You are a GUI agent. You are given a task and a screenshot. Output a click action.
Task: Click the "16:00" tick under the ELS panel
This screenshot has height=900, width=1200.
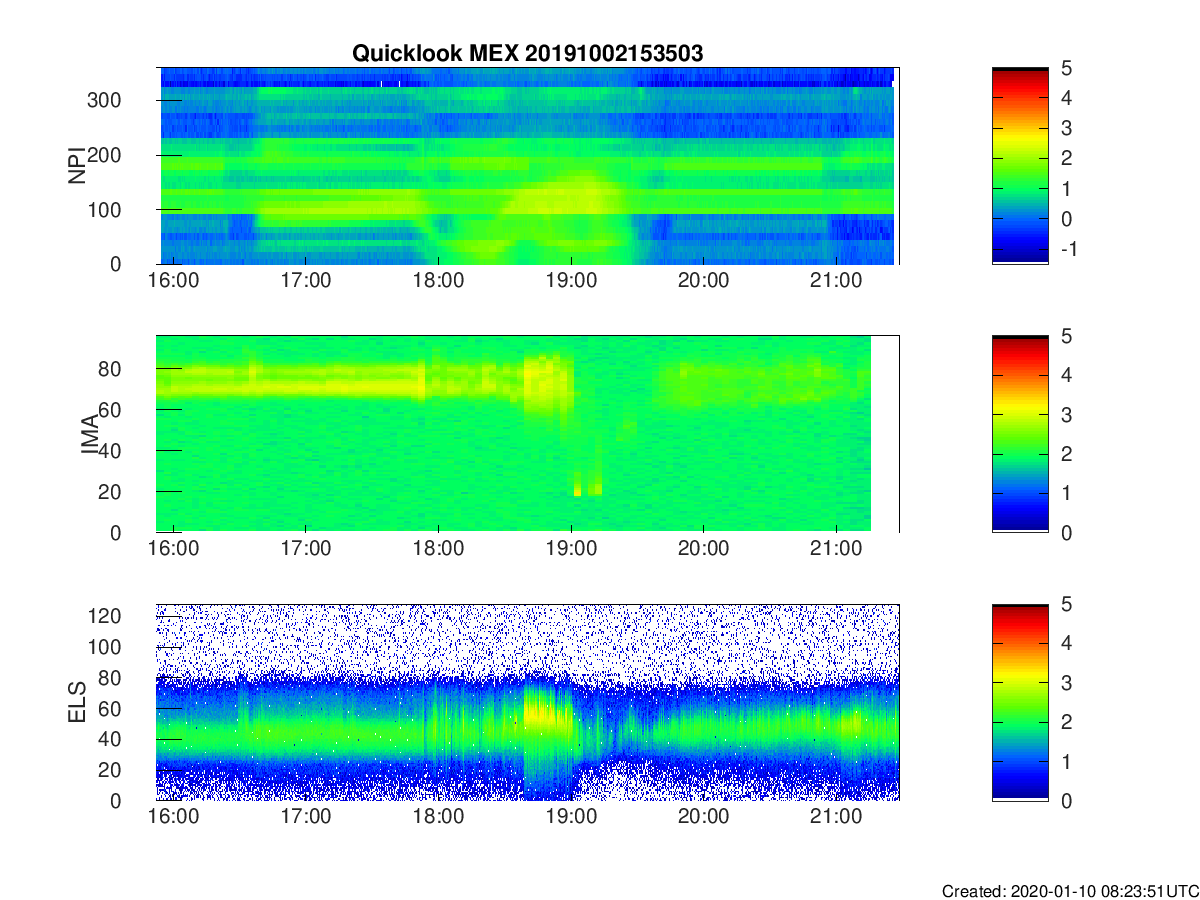(x=174, y=817)
